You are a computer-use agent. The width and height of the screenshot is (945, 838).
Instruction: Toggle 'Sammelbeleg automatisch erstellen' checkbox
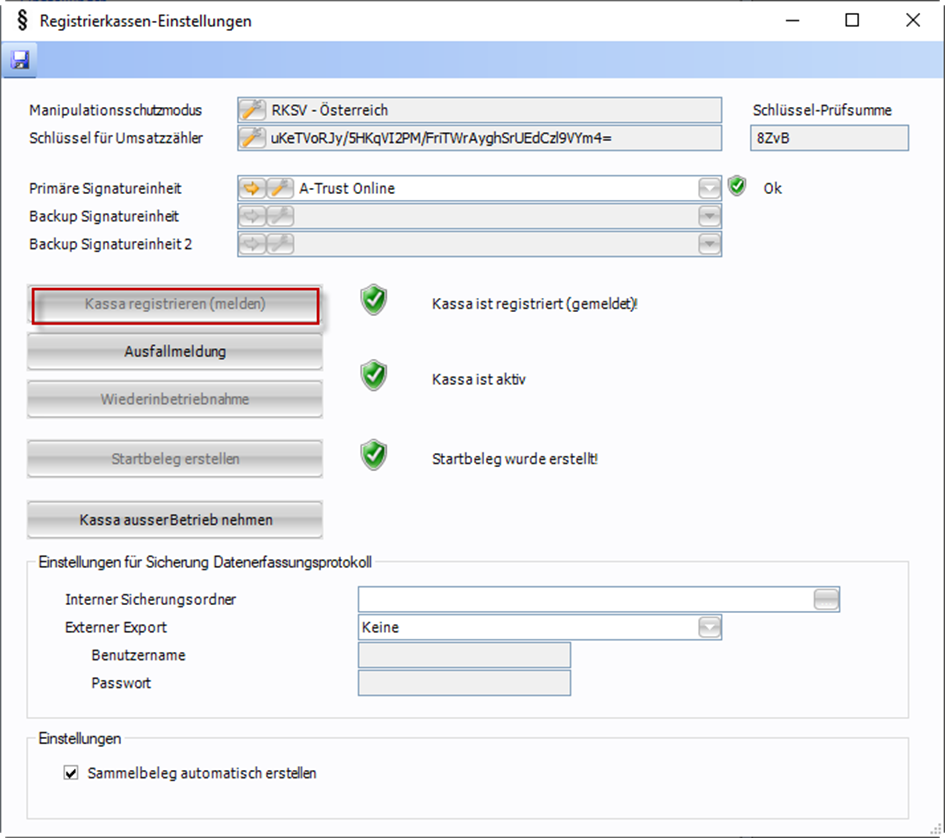(x=71, y=773)
